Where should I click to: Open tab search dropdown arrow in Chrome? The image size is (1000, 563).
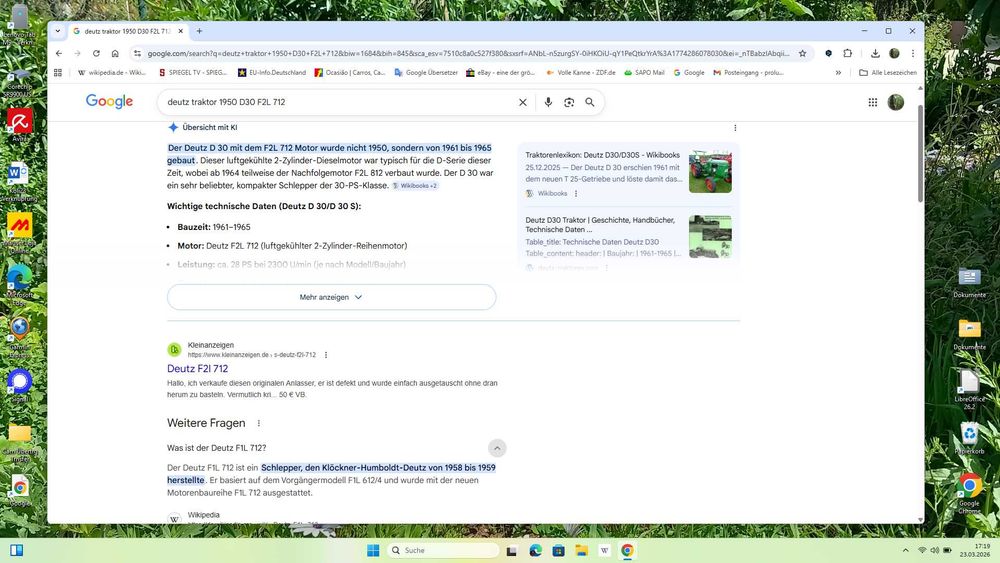coord(58,31)
